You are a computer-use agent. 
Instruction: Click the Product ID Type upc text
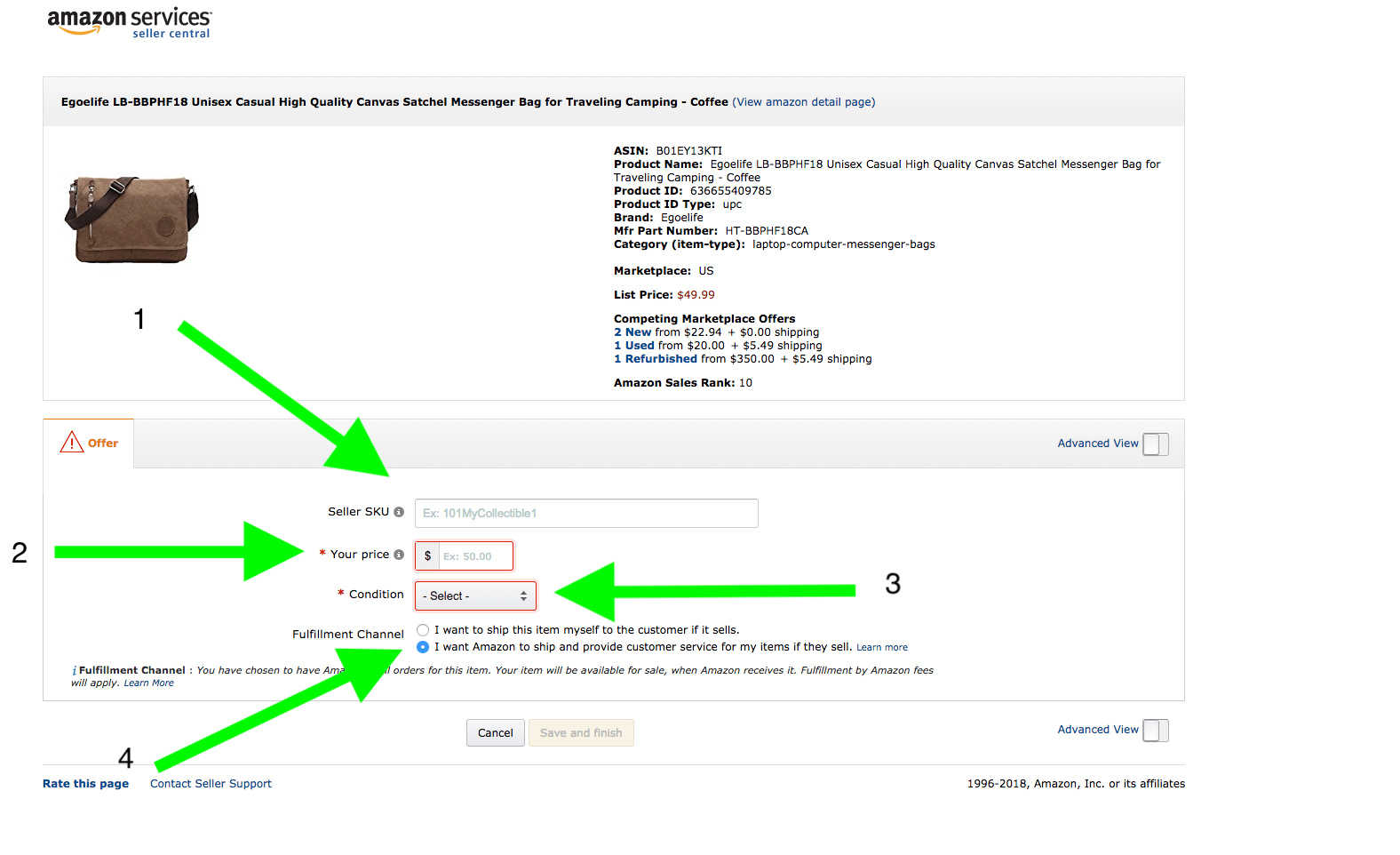pyautogui.click(x=677, y=204)
